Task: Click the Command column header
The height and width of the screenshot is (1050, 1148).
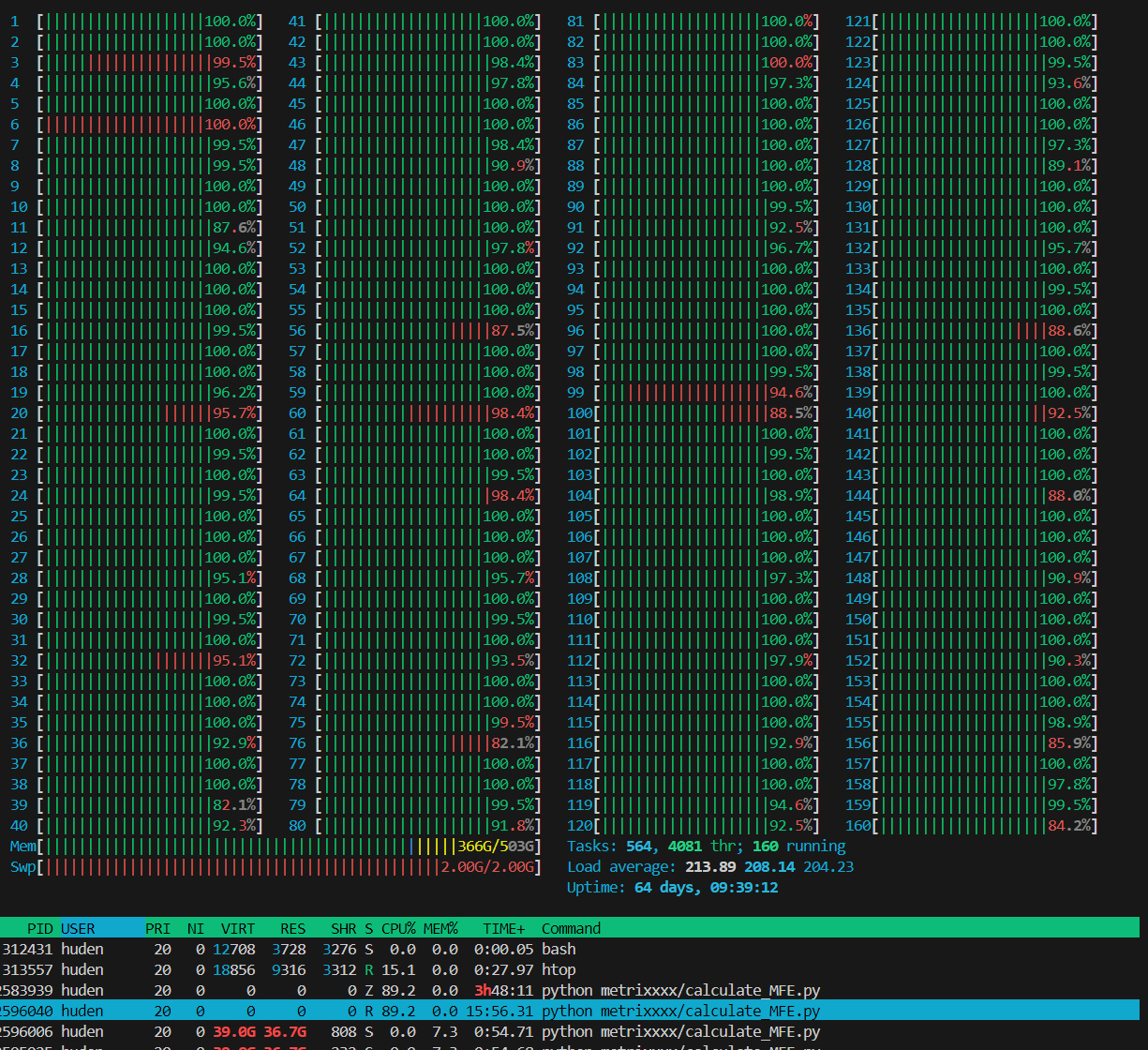Action: pyautogui.click(x=571, y=928)
